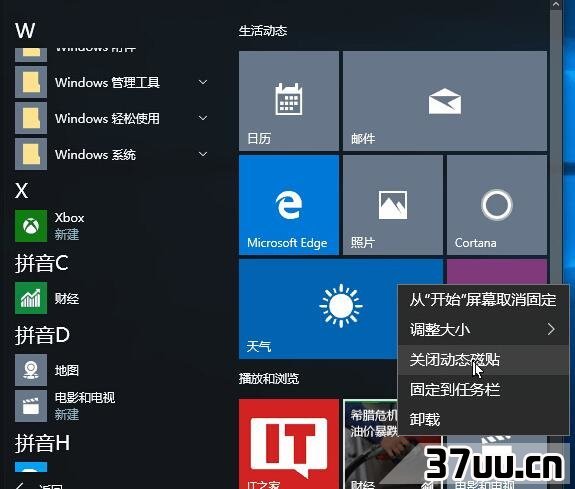This screenshot has width=575, height=489.
Task: Open the 调整大小 resize submenu
Action: [x=483, y=330]
